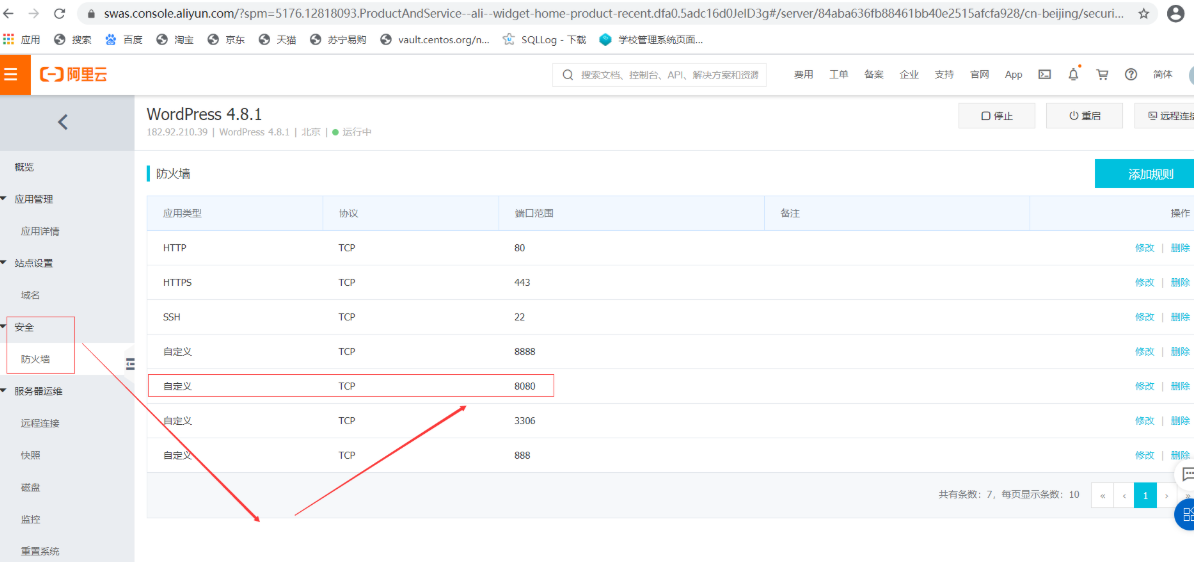The width and height of the screenshot is (1203, 562).
Task: Go to the first page with «
Action: pos(1102,495)
